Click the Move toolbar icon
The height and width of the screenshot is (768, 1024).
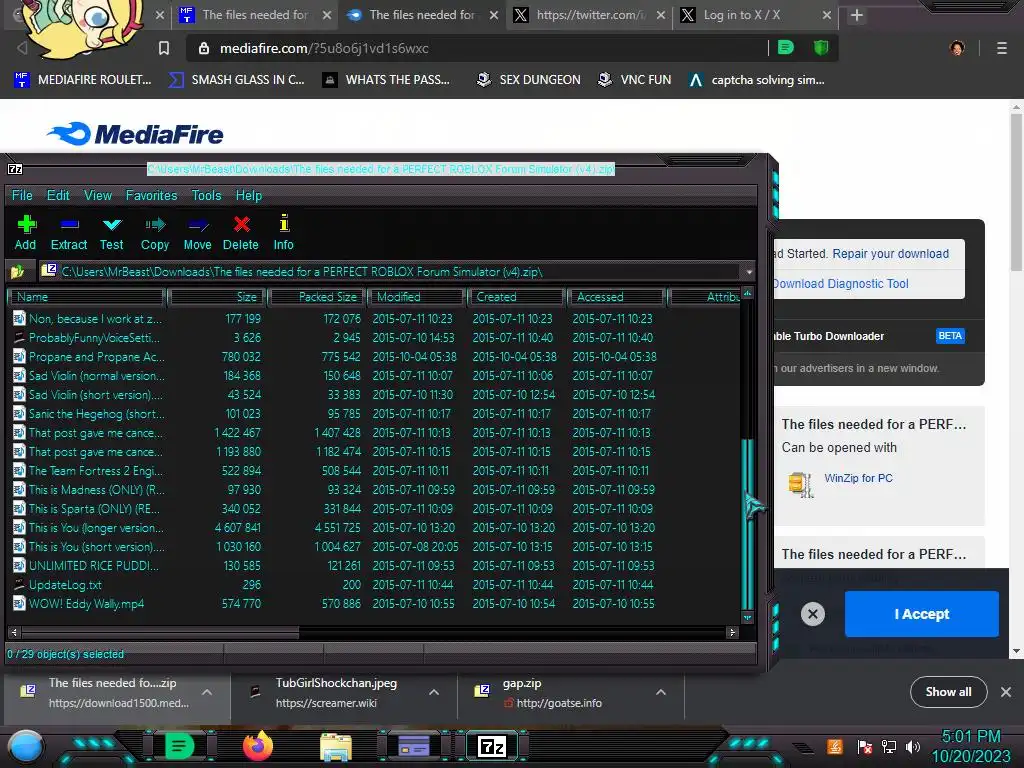pos(198,225)
